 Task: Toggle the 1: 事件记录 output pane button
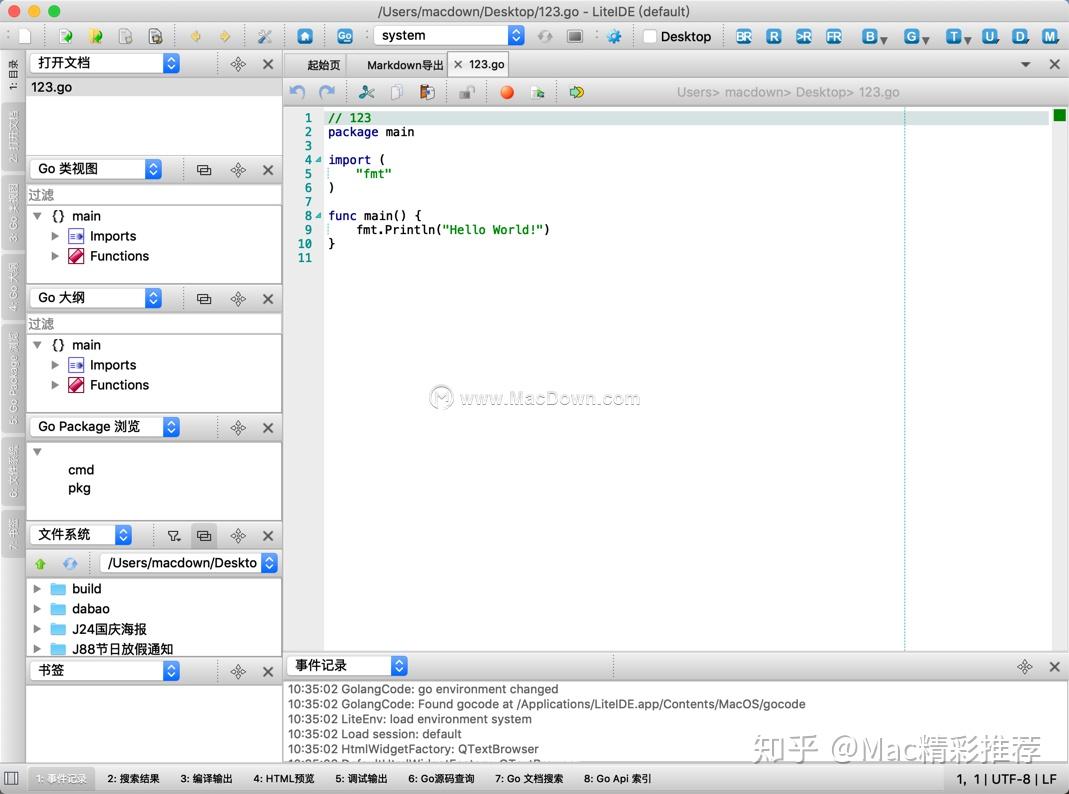61,778
